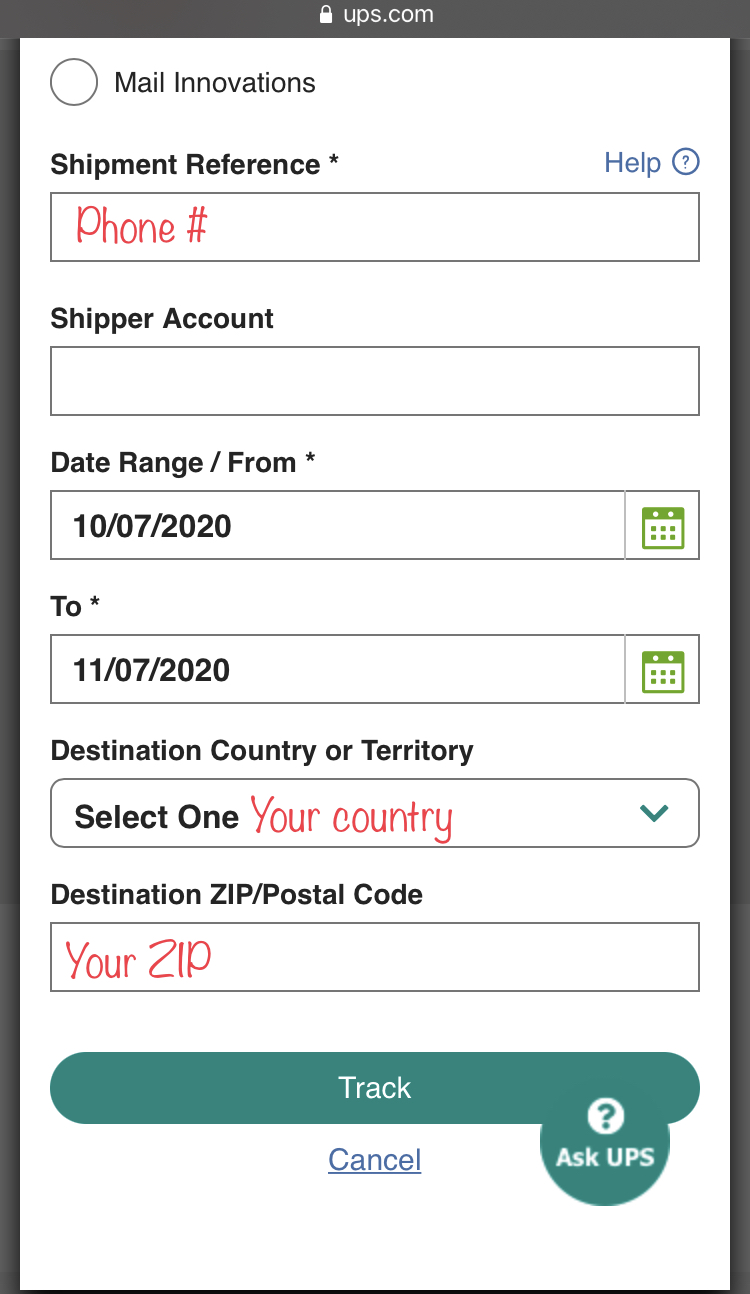Select the From date field showing 10/07/2020

coord(337,526)
